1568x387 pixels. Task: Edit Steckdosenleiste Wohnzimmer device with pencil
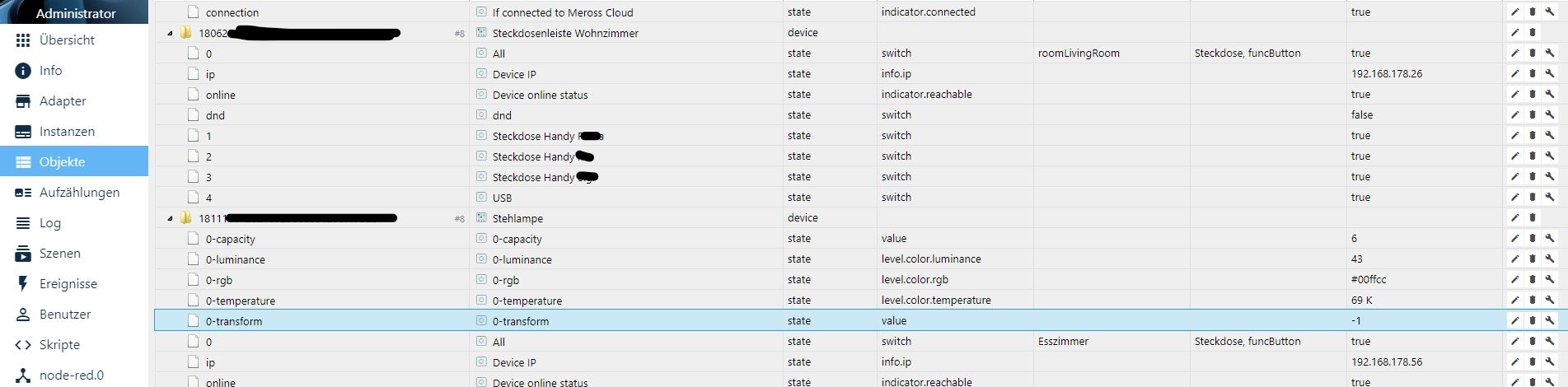tap(1514, 33)
